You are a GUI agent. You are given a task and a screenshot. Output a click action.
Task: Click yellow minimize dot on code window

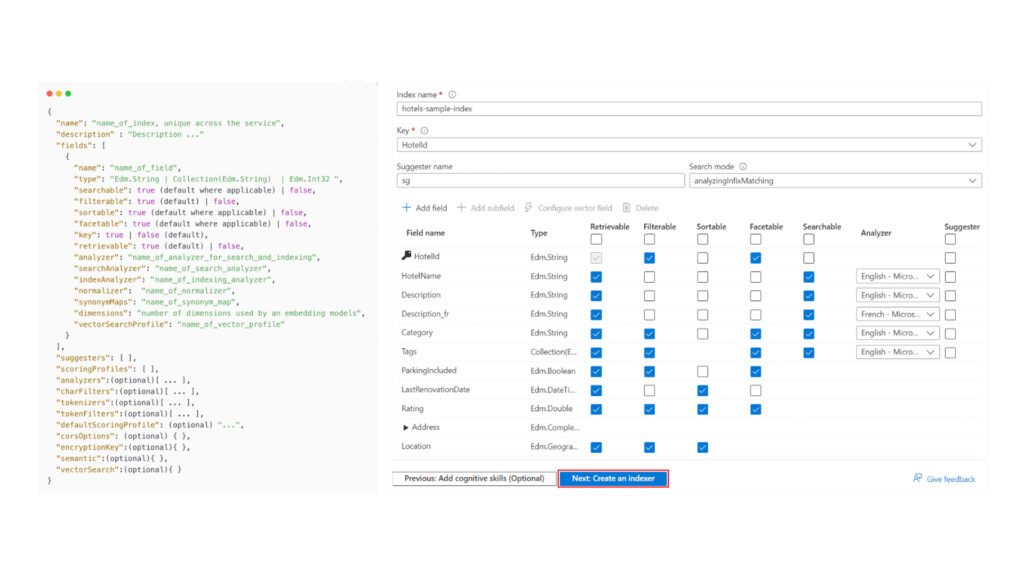click(x=59, y=94)
